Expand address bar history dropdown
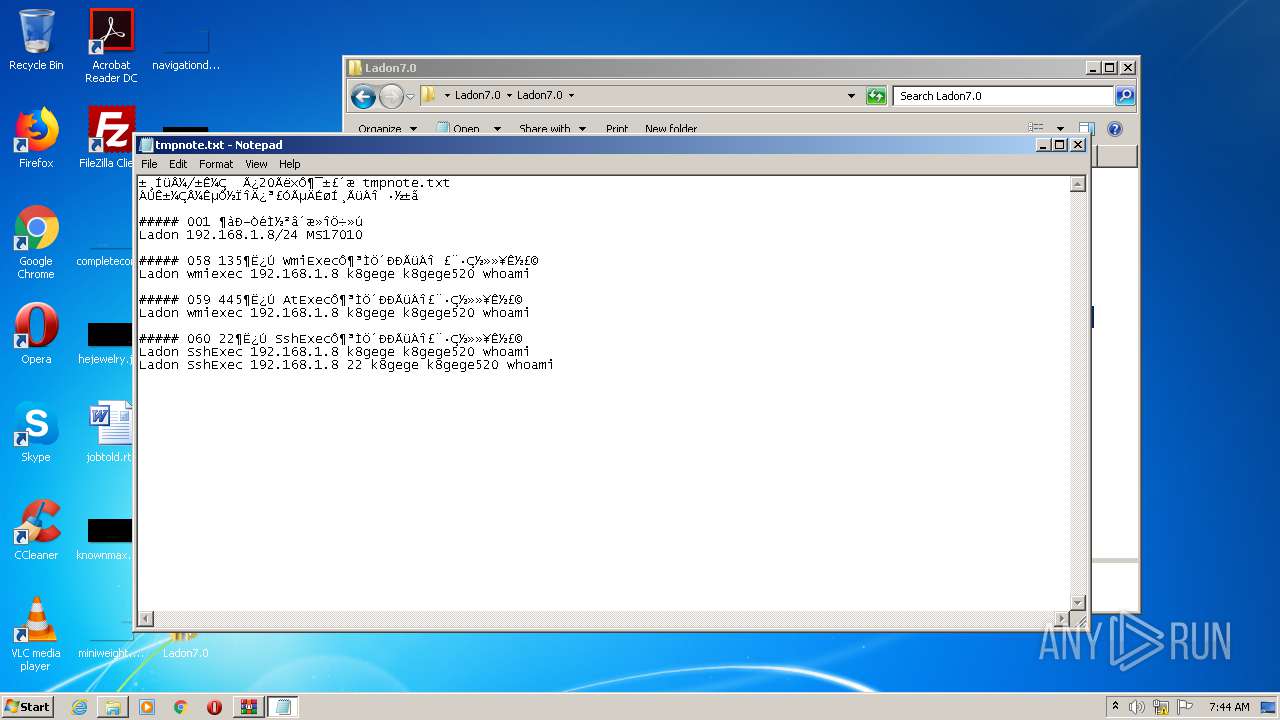The height and width of the screenshot is (720, 1280). [851, 96]
